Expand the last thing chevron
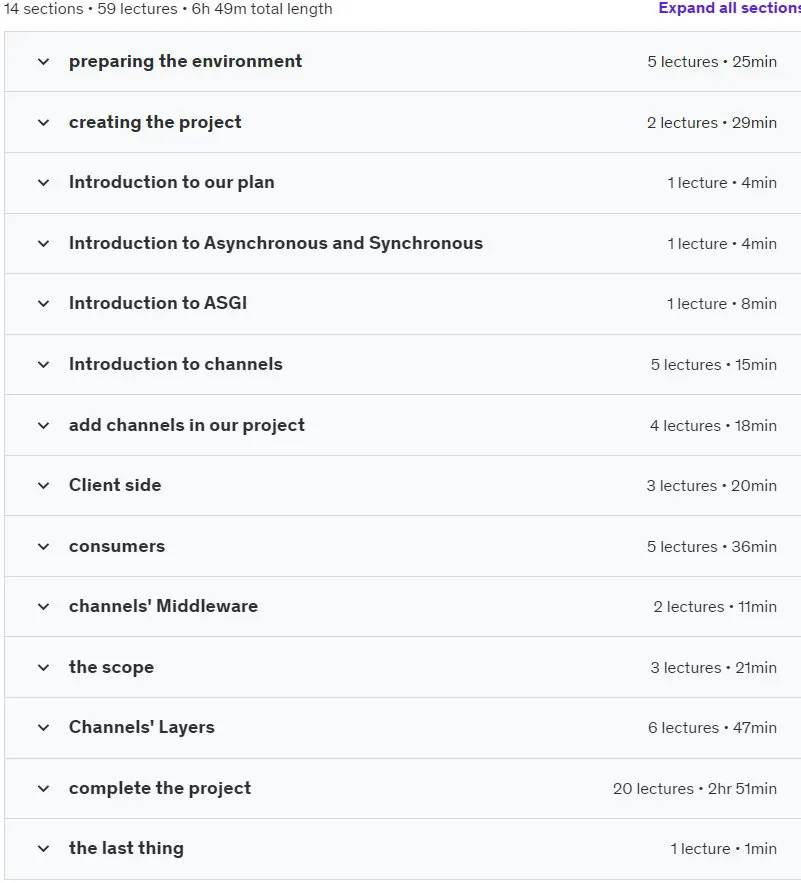The image size is (801, 883). tap(43, 849)
